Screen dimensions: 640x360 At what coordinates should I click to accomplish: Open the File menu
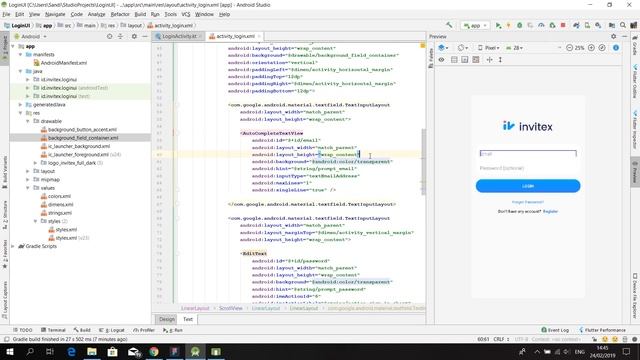(x=7, y=14)
